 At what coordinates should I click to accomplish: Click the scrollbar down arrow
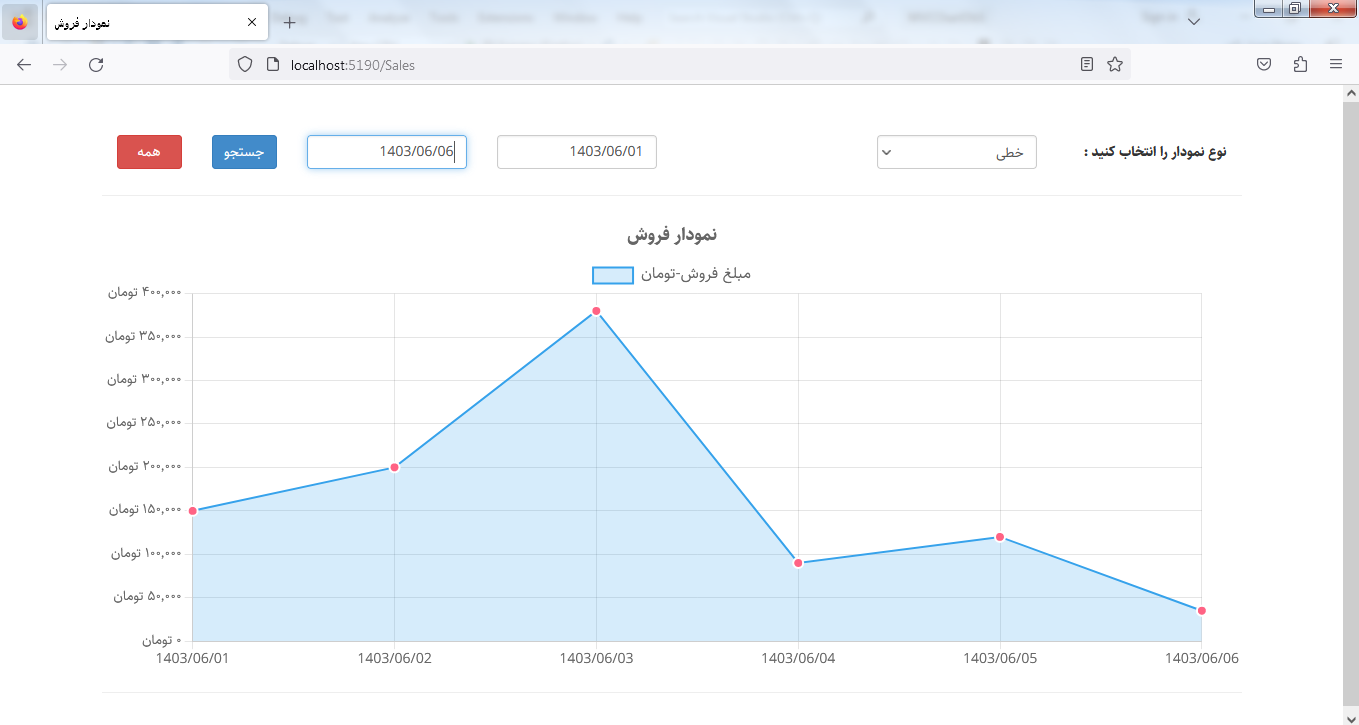coord(1350,716)
